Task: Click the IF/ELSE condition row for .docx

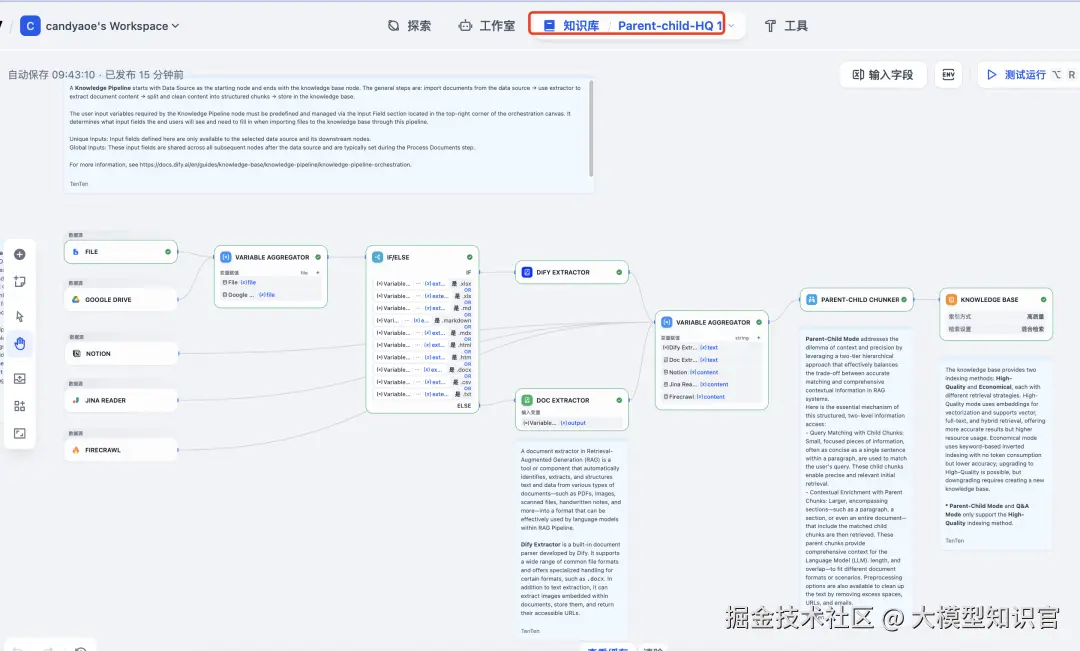Action: click(424, 369)
